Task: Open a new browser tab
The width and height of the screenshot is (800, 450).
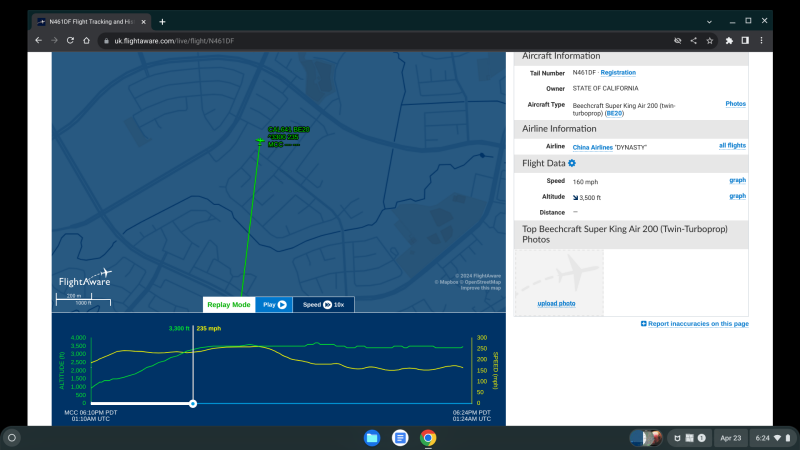Action: pyautogui.click(x=162, y=21)
